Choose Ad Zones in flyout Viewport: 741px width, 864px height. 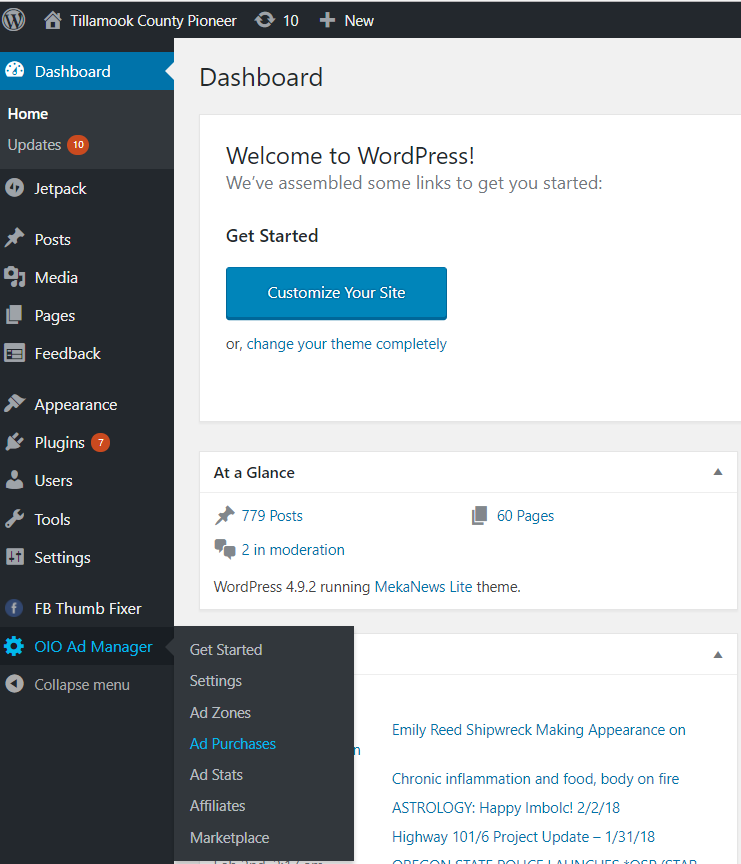pyautogui.click(x=220, y=712)
